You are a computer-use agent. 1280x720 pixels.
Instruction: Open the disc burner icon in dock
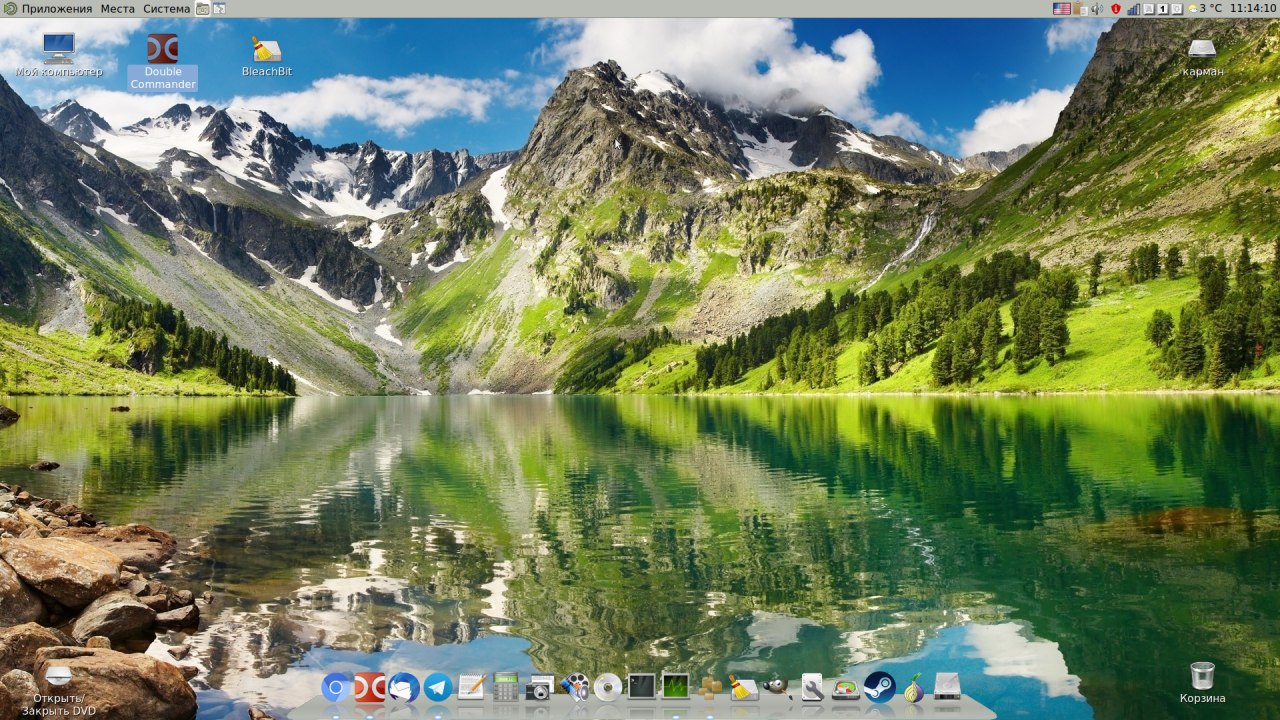608,687
